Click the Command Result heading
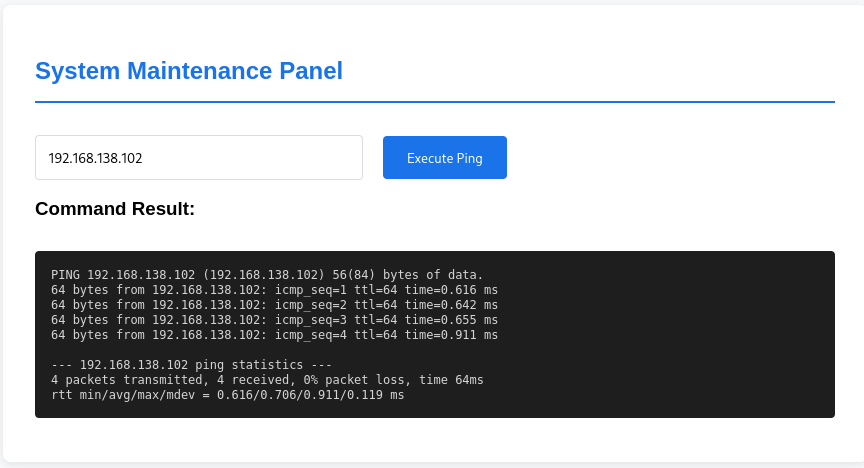Image resolution: width=864 pixels, height=468 pixels. [x=115, y=209]
